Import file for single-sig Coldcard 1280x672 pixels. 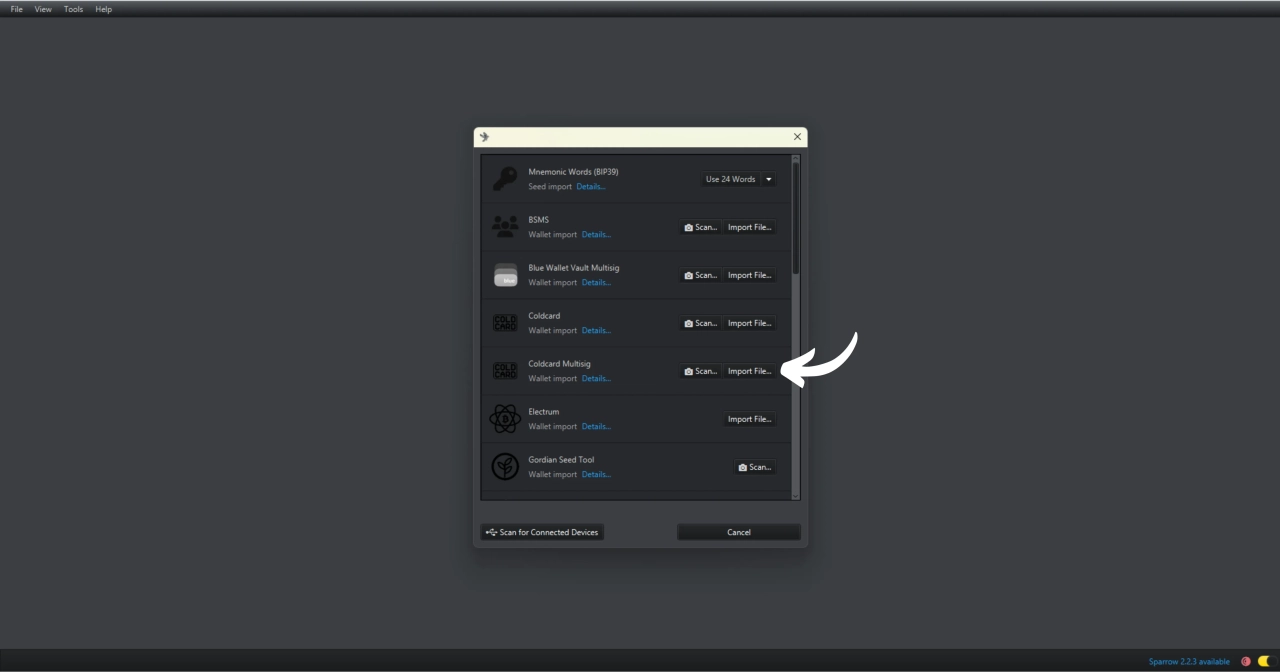point(750,323)
